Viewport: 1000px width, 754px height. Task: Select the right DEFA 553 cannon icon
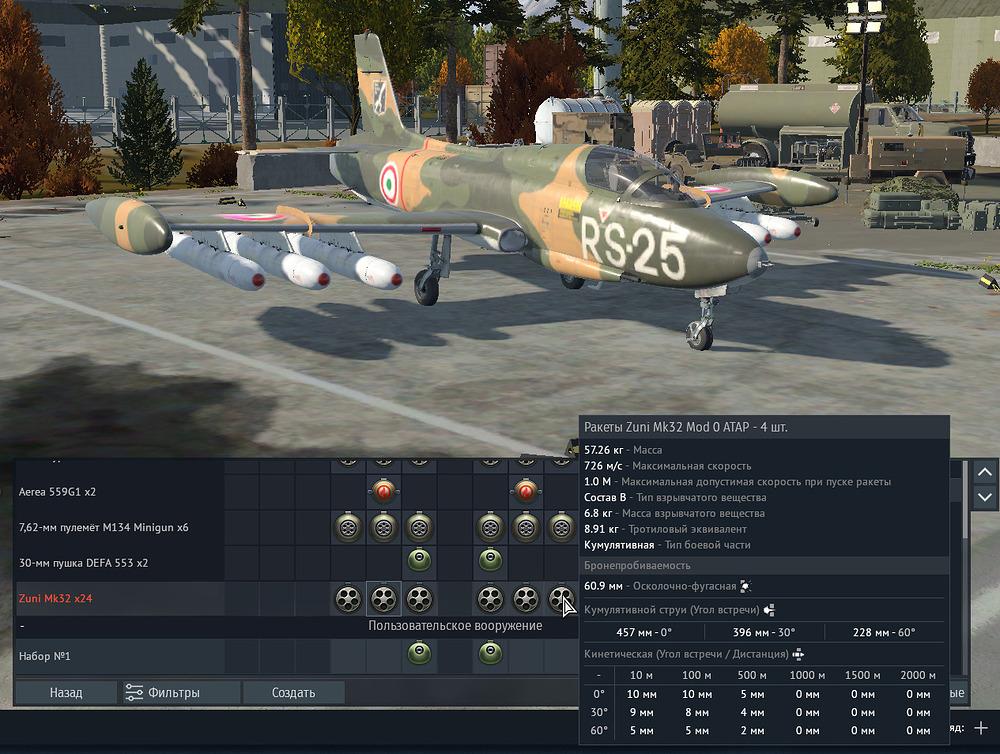point(489,562)
